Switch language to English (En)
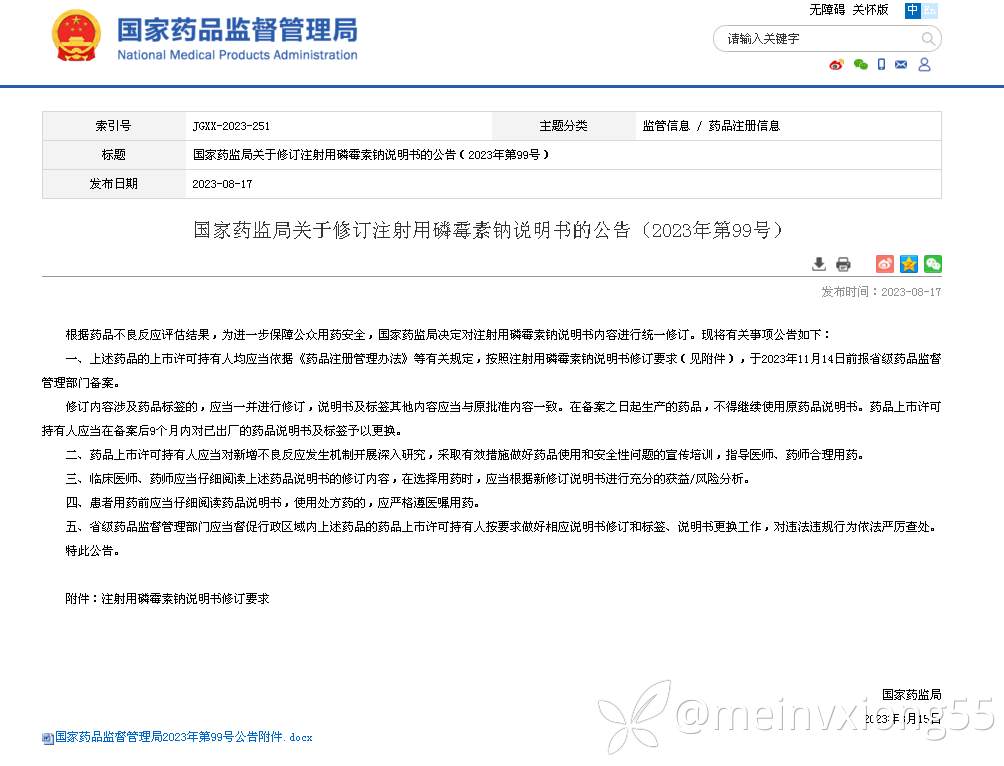Viewport: 1004px width, 766px height. click(929, 10)
